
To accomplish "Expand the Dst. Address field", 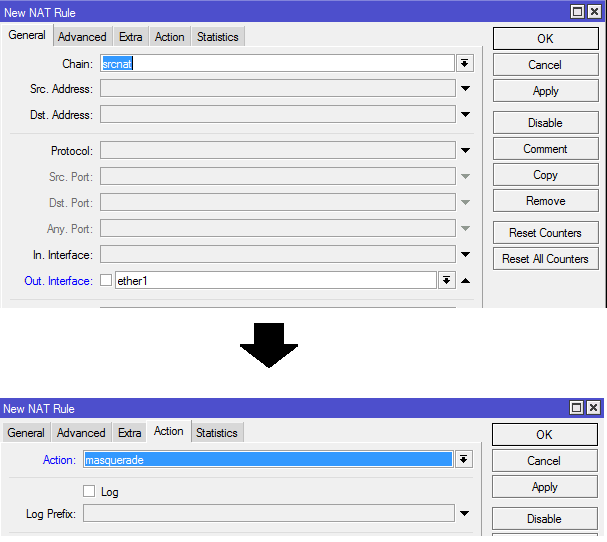I will (x=465, y=115).
